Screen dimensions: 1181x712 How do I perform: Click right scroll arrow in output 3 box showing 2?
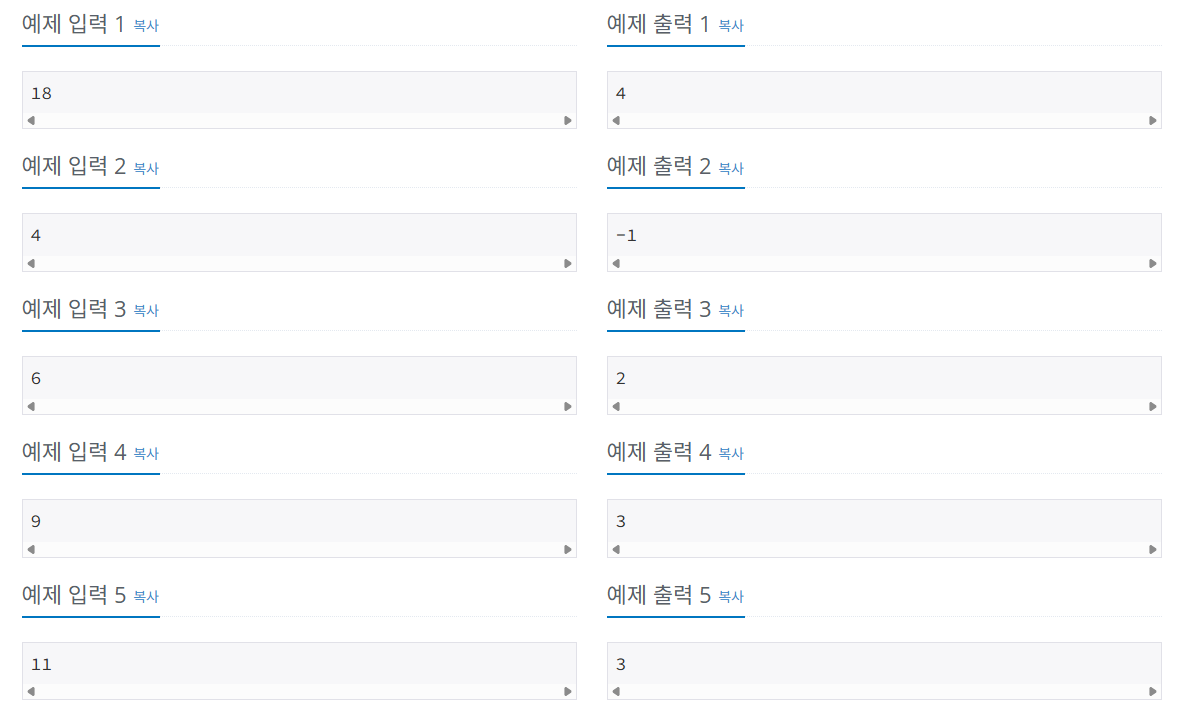click(x=1152, y=407)
